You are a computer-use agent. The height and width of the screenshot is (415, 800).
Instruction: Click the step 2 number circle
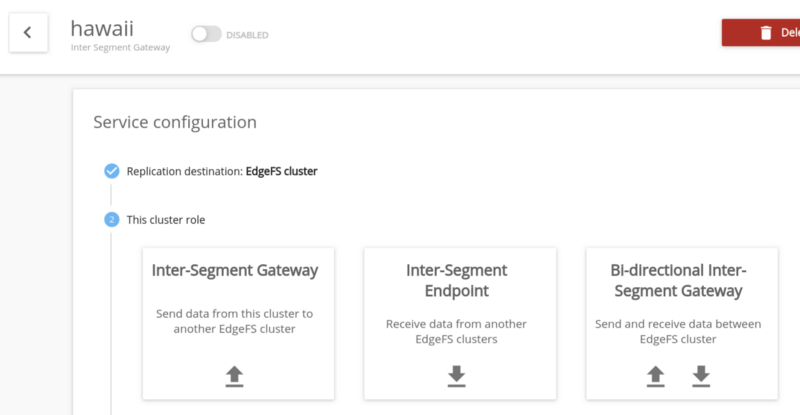(x=112, y=219)
